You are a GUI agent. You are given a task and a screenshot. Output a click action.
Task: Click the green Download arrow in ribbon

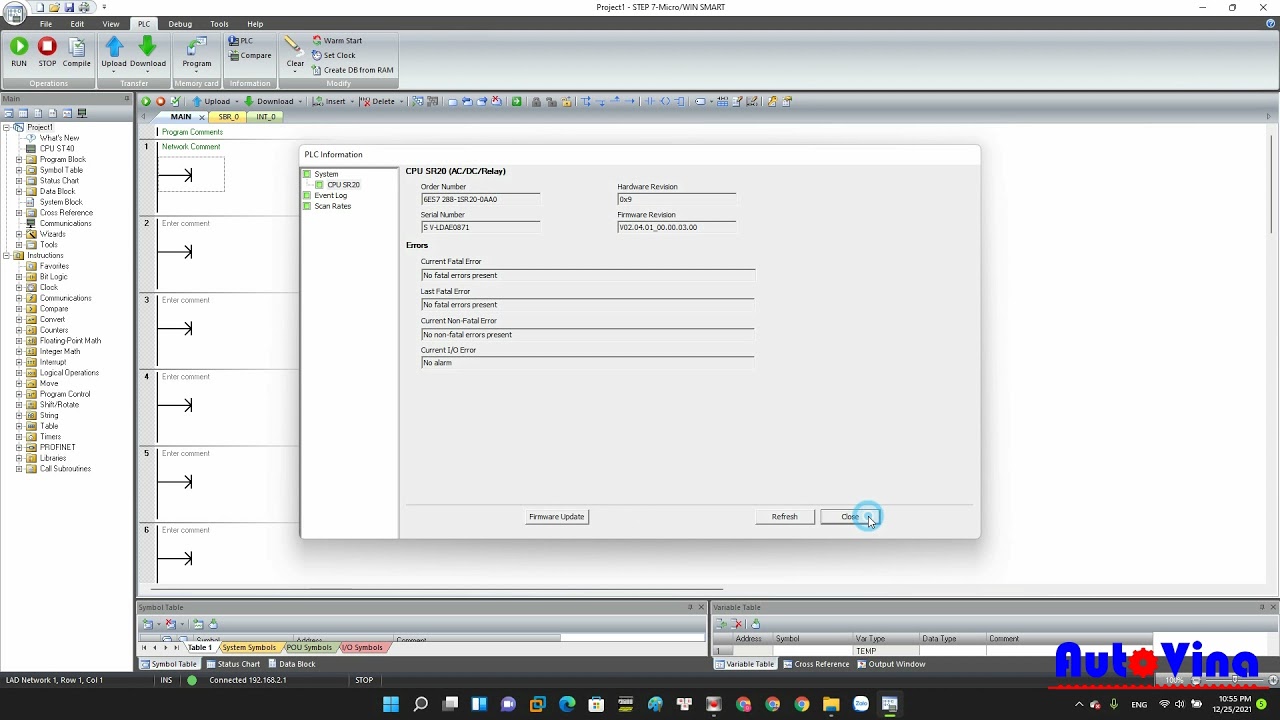coord(147,46)
